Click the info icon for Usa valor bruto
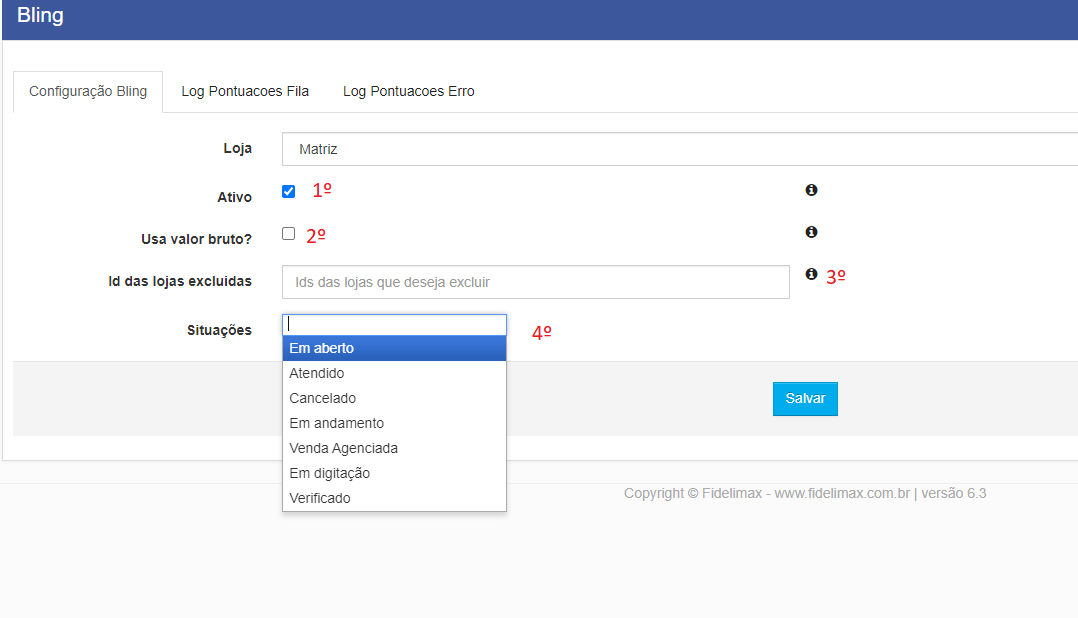 point(811,232)
